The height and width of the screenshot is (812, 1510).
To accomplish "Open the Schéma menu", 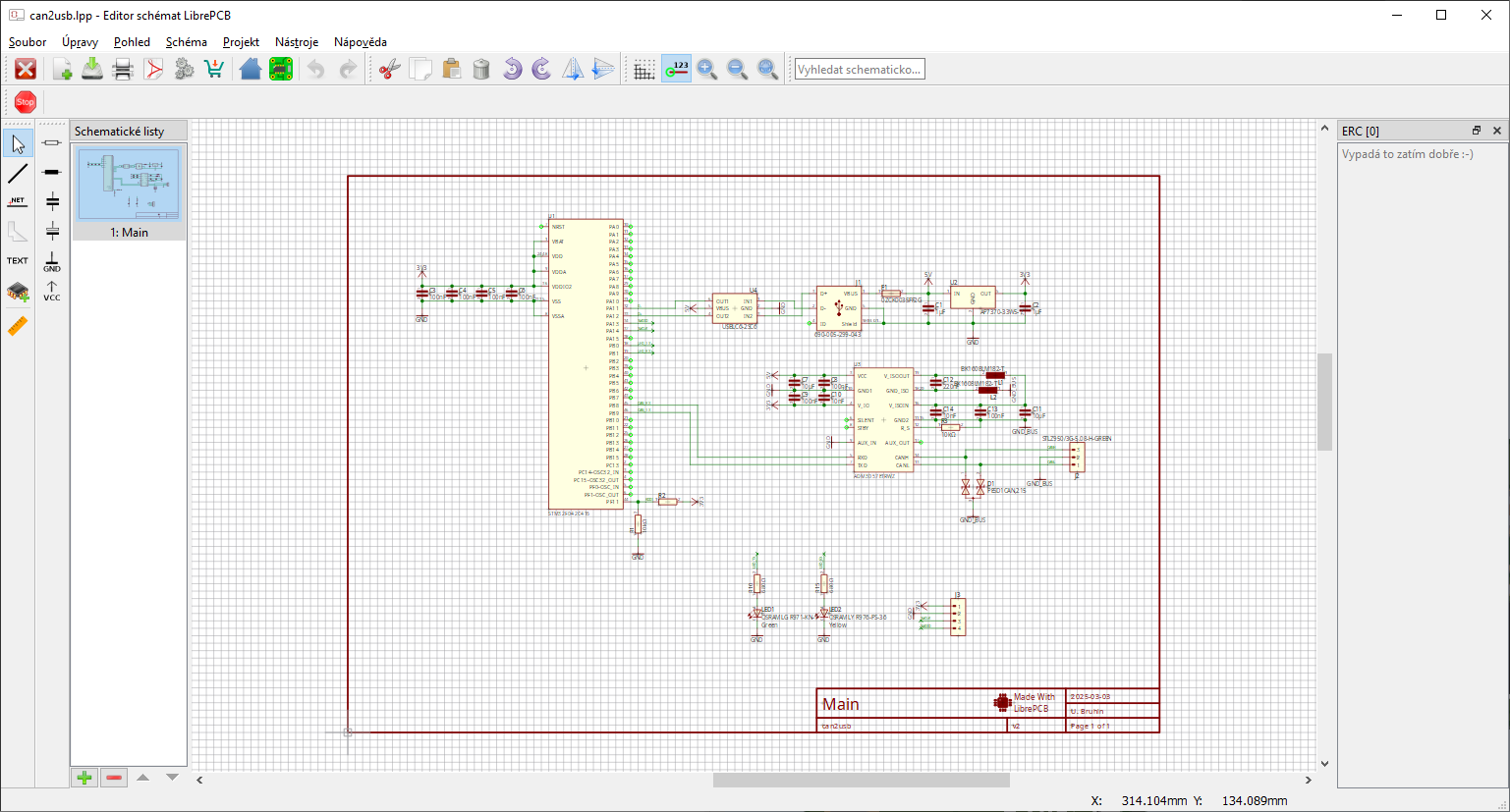I will [186, 42].
